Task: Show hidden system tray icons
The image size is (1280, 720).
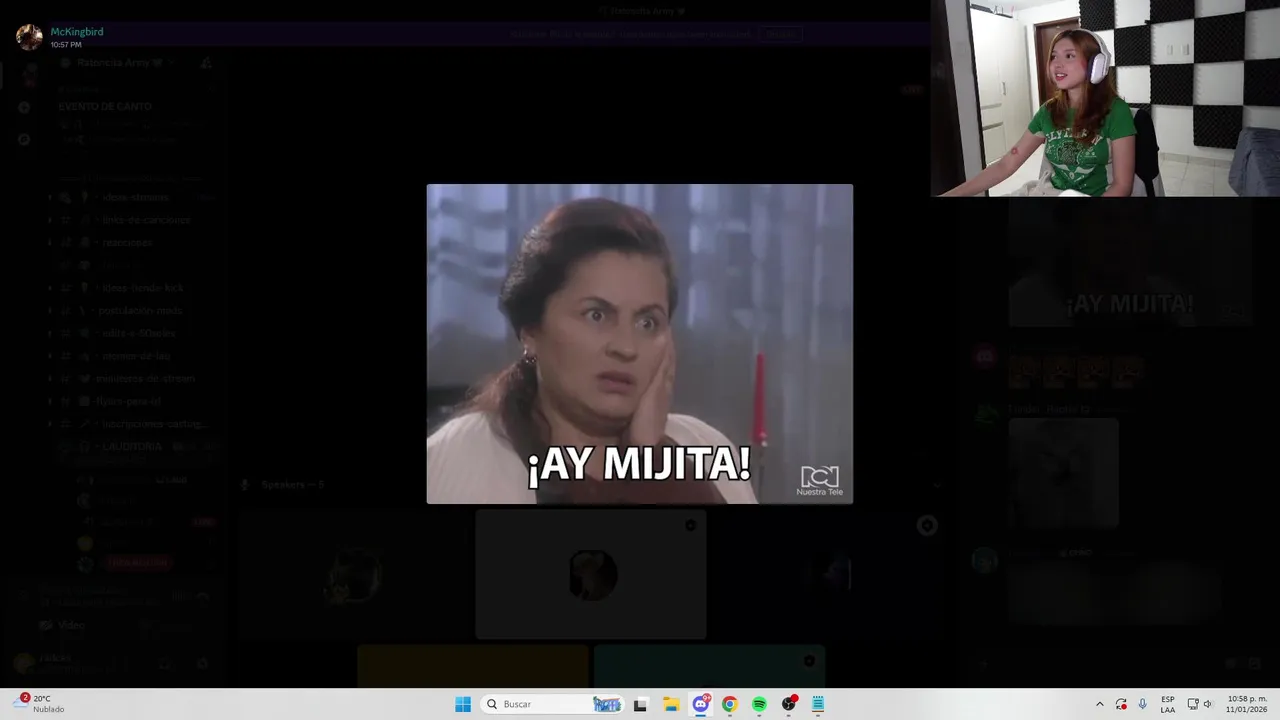Action: [x=1100, y=704]
